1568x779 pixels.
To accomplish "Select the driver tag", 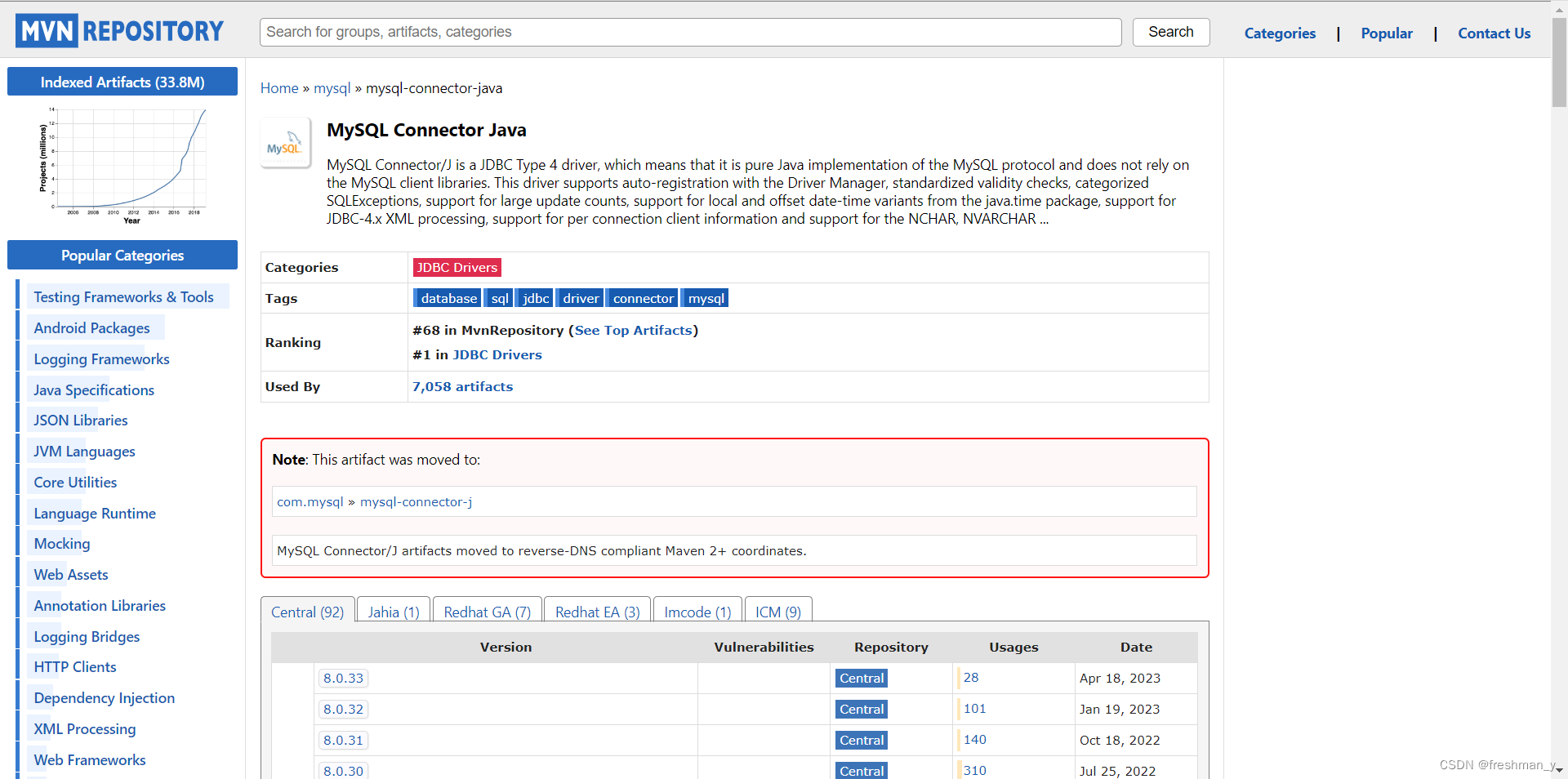I will [x=580, y=298].
